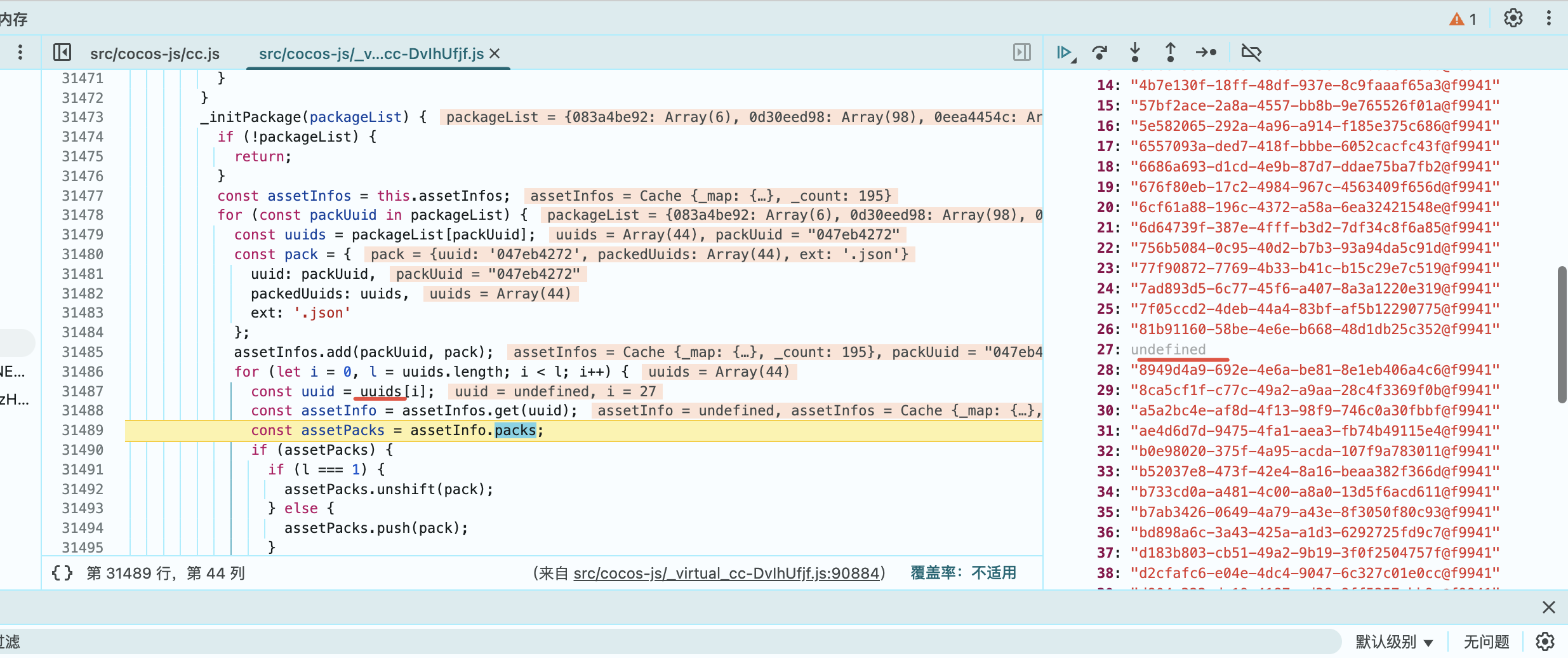Close the console drawer
The image size is (1568, 658).
coord(1549,607)
